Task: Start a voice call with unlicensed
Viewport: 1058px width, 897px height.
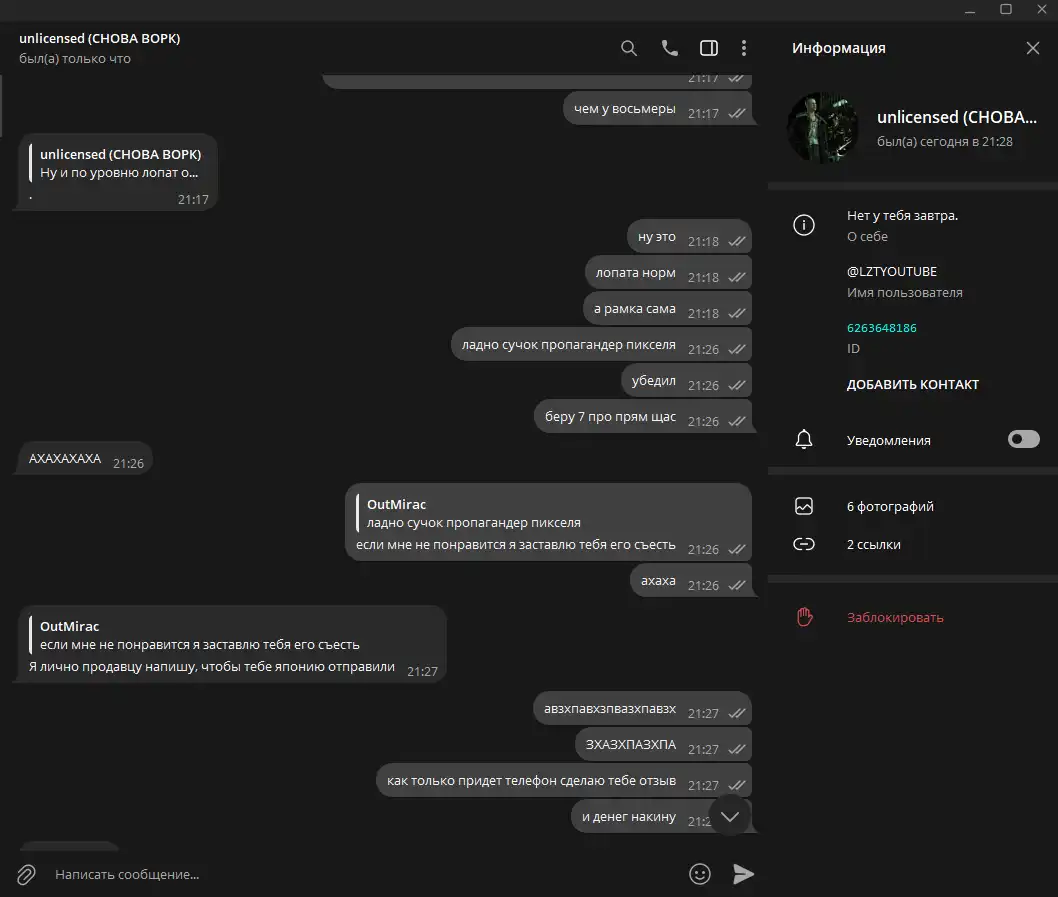Action: [x=669, y=48]
